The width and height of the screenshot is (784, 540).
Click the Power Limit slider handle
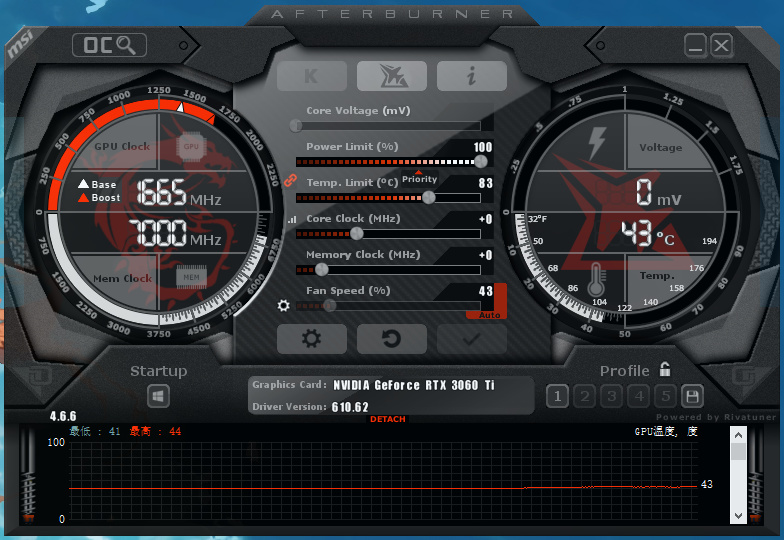click(x=480, y=162)
